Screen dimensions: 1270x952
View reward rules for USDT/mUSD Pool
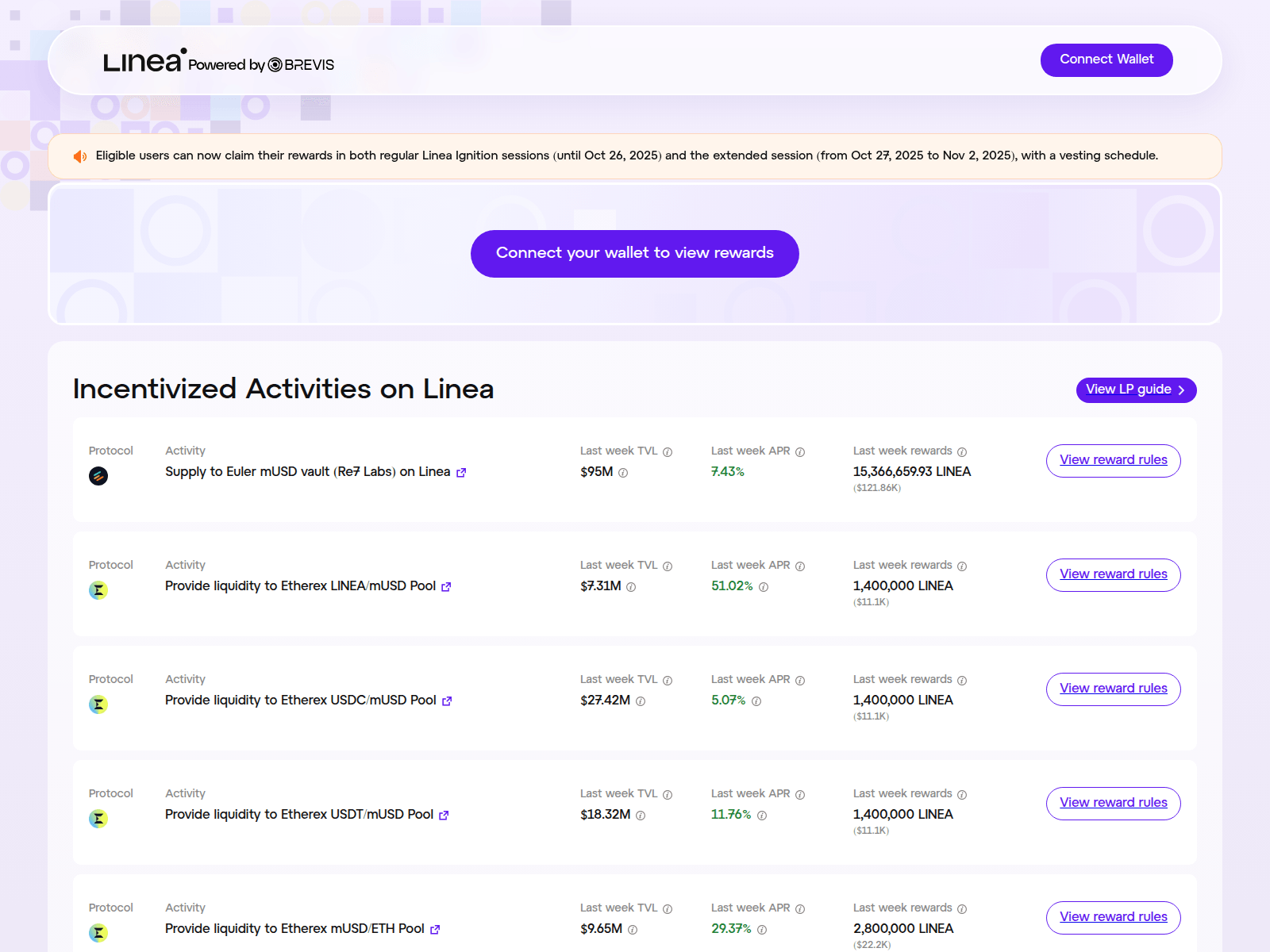click(1113, 804)
